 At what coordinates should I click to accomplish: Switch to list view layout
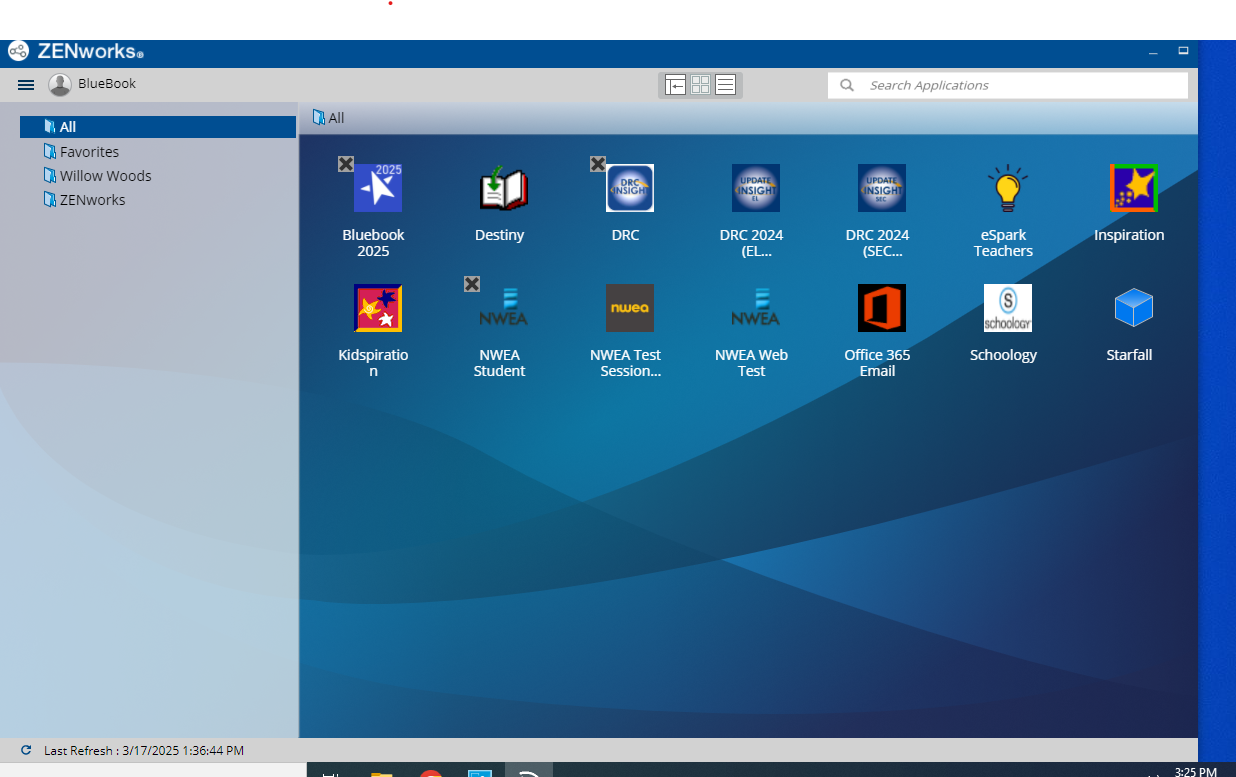726,85
